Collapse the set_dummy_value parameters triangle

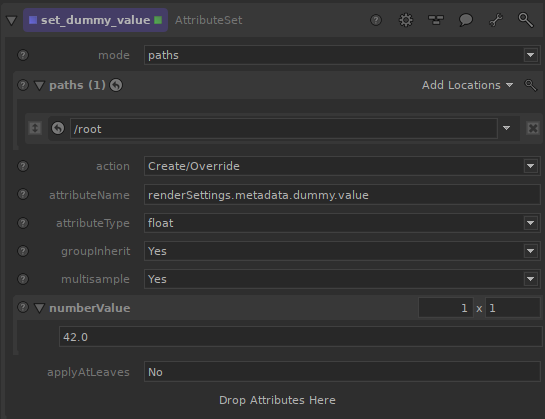click(x=11, y=21)
